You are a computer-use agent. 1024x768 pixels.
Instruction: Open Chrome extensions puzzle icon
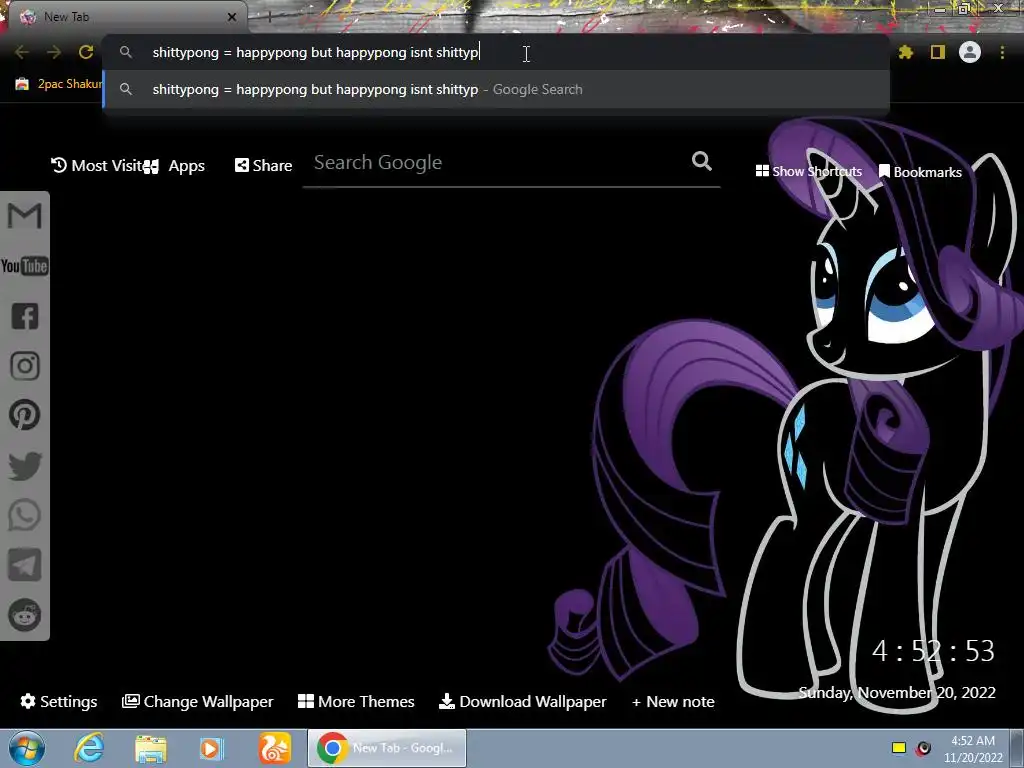[906, 52]
